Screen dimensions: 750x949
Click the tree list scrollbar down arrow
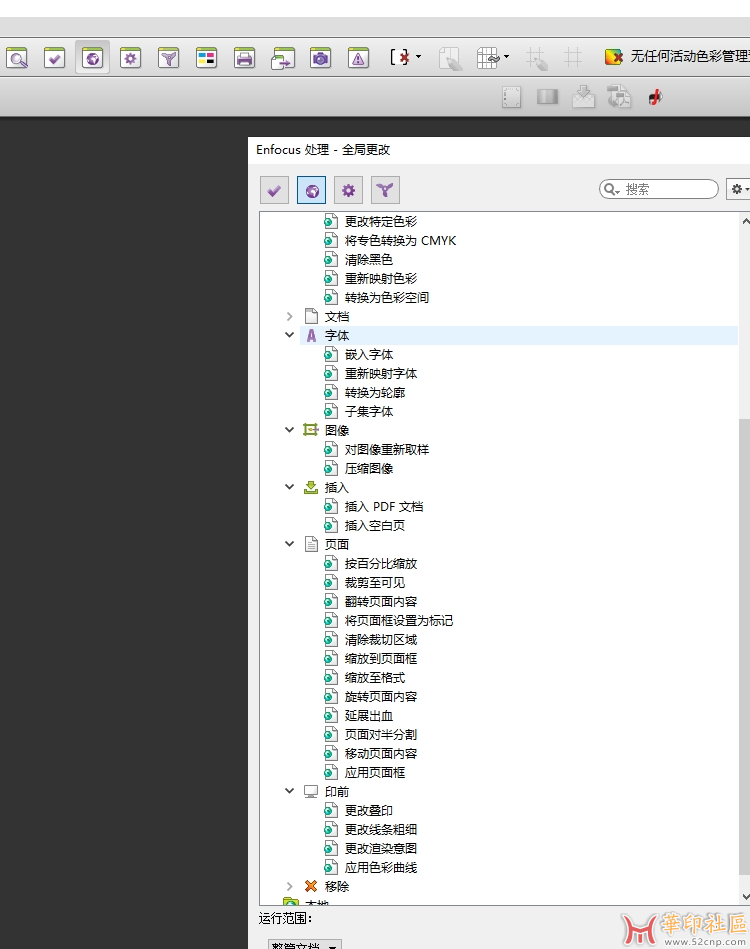click(745, 896)
